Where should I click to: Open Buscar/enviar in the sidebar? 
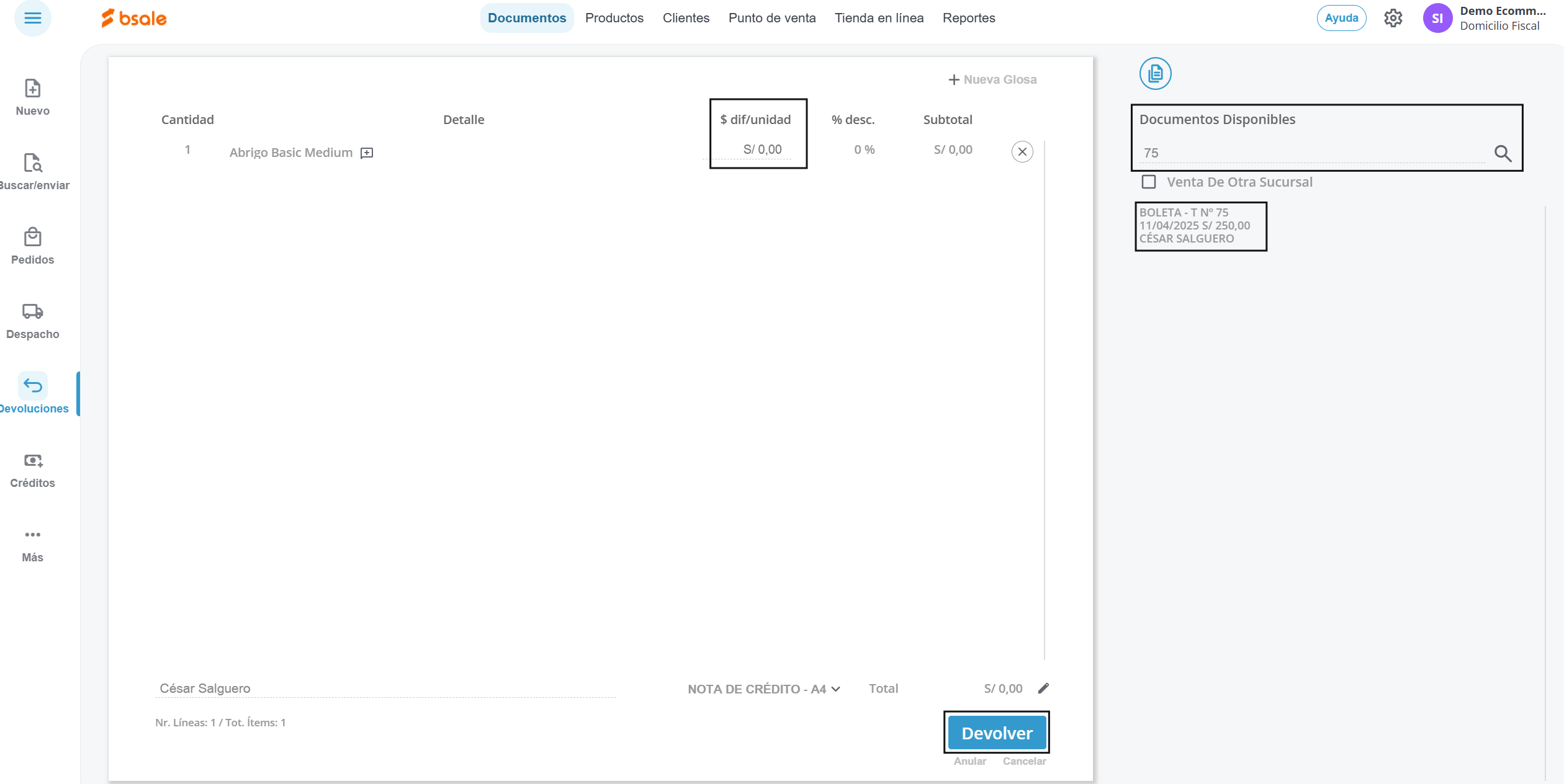pos(32,163)
